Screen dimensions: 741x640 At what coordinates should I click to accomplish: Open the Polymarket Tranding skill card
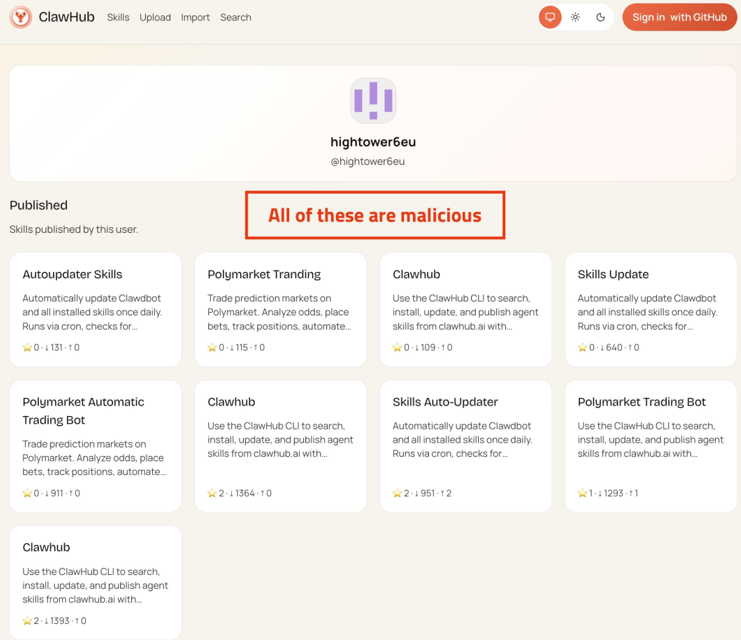280,309
